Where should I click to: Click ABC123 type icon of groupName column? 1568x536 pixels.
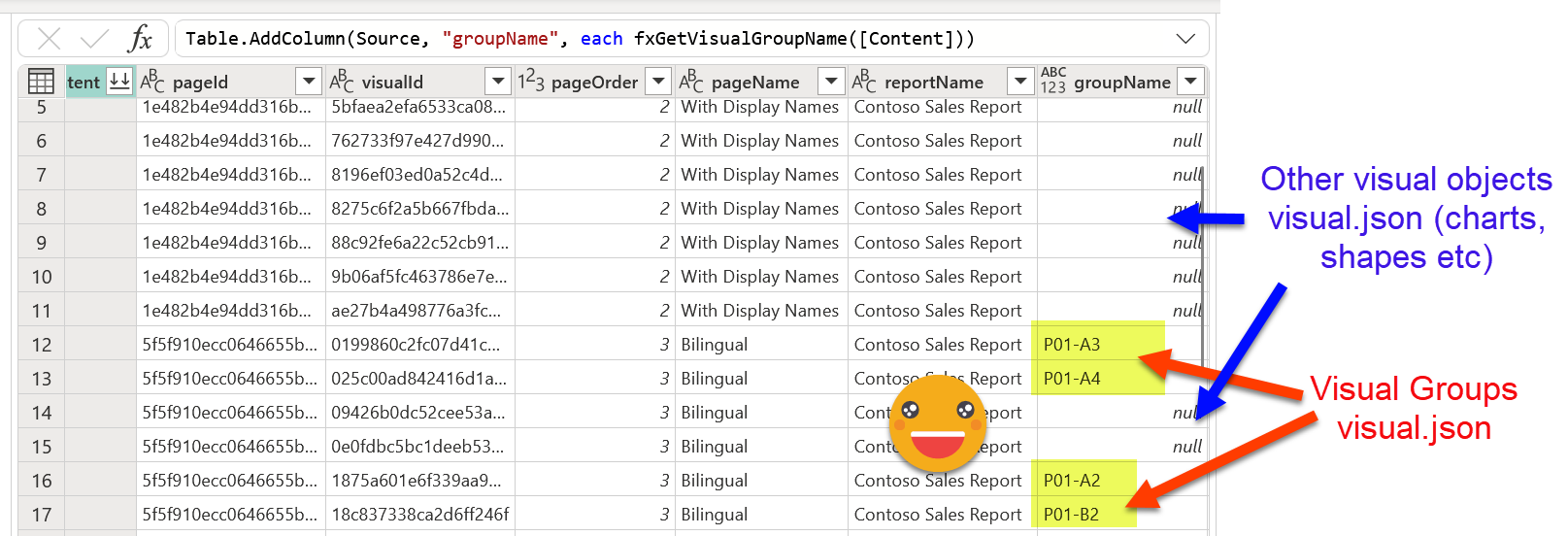click(x=1053, y=81)
